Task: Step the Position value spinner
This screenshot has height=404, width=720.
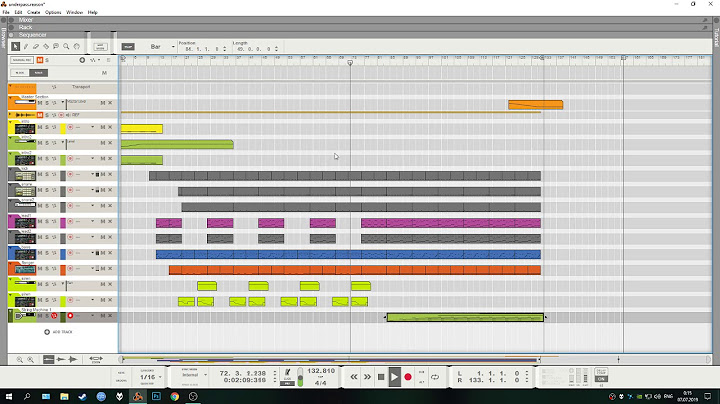Action: (225, 49)
